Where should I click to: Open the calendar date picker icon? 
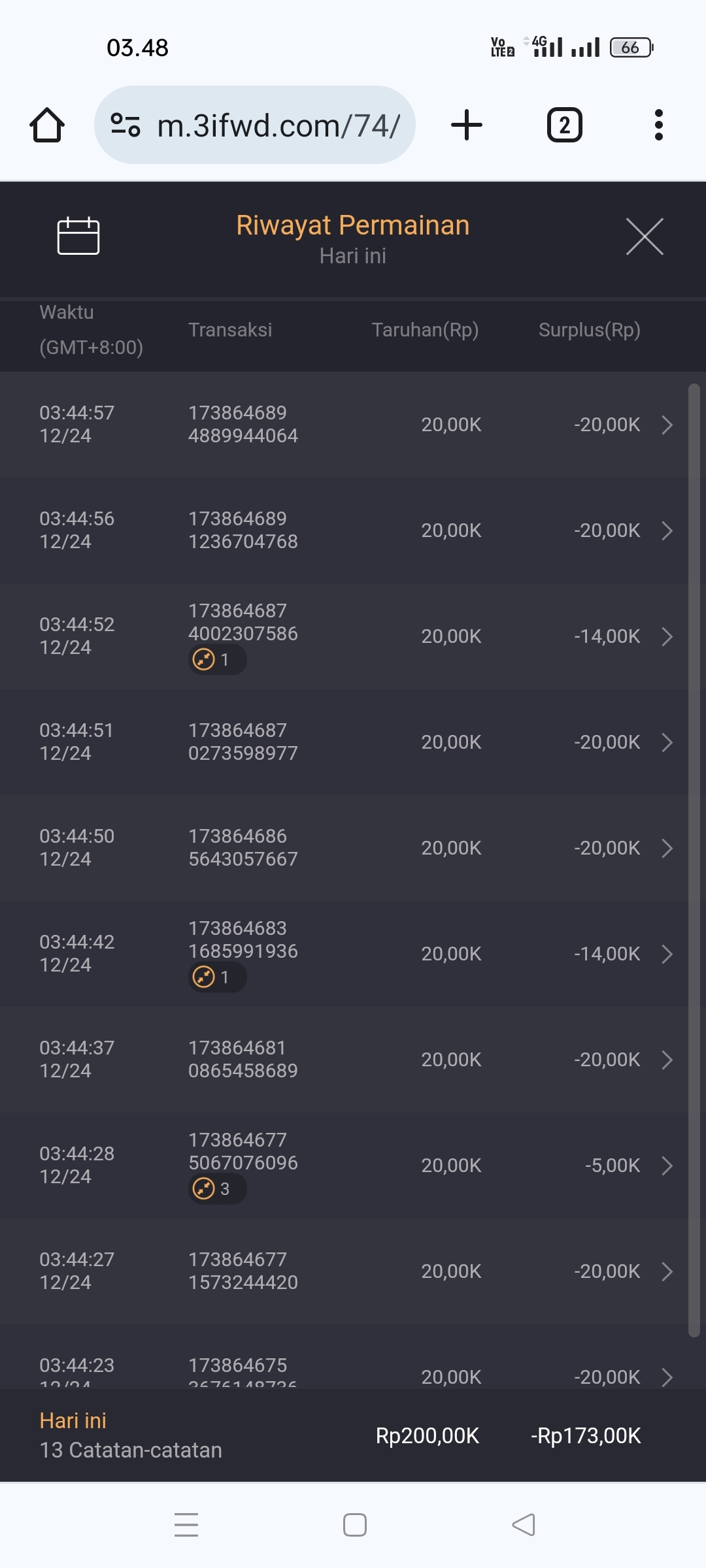pyautogui.click(x=78, y=235)
